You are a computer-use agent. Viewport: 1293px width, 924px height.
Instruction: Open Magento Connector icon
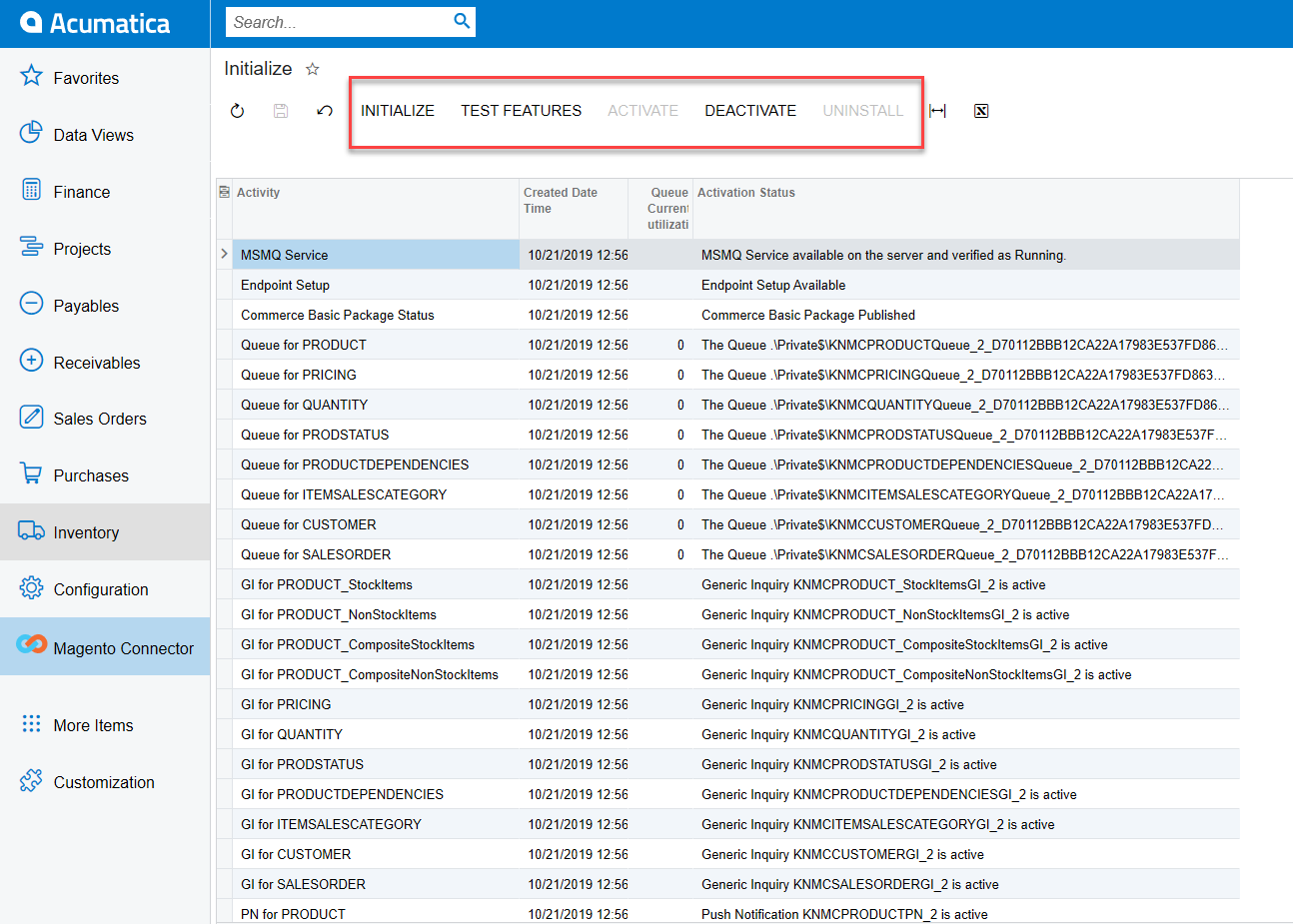coord(31,644)
